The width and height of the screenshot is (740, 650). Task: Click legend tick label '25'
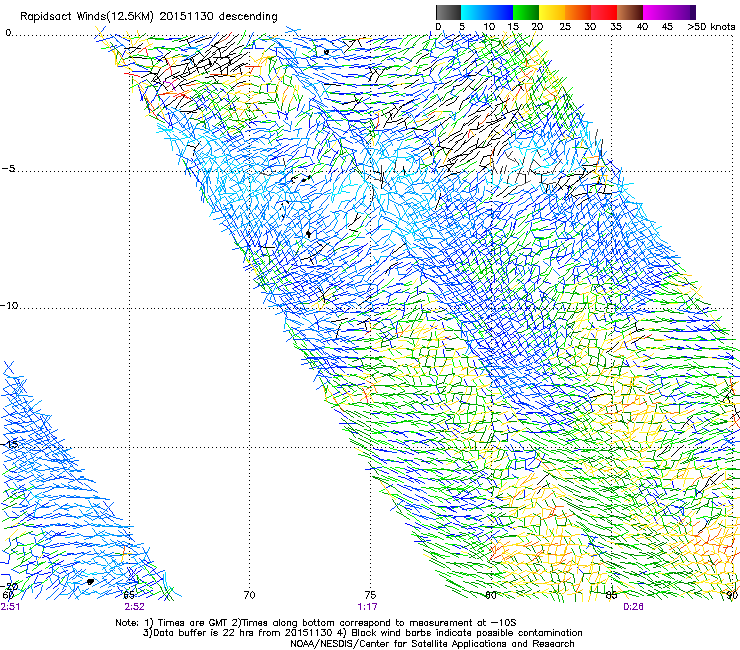point(565,27)
